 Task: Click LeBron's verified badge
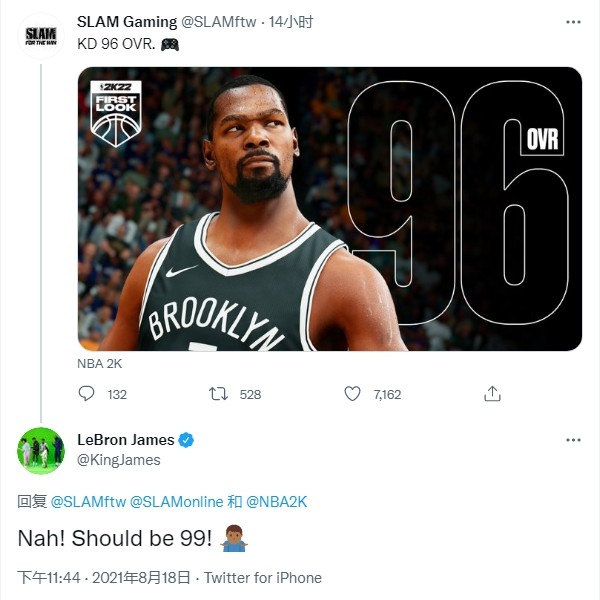(186, 440)
